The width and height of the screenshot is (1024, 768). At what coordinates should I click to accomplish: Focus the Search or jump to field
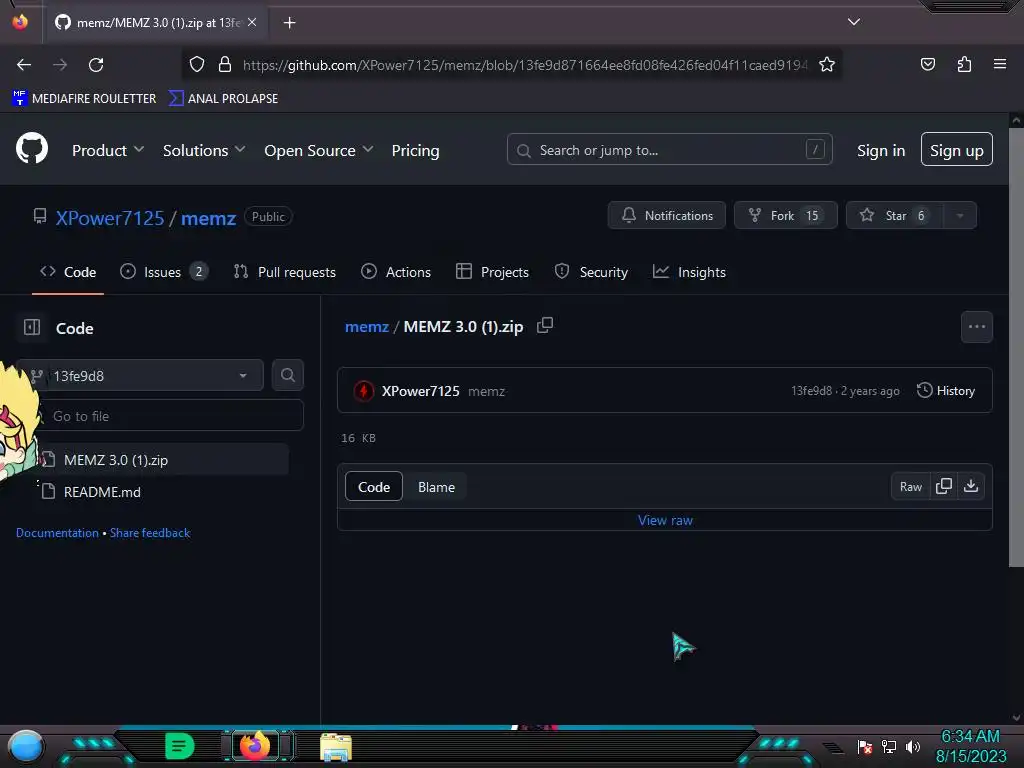669,150
